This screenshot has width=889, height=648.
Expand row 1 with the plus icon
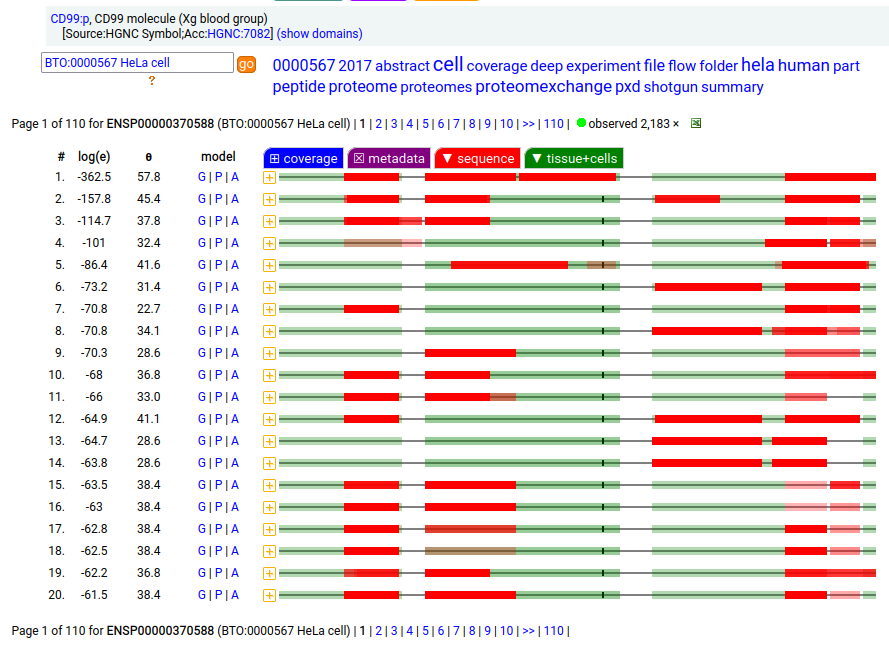[x=269, y=177]
